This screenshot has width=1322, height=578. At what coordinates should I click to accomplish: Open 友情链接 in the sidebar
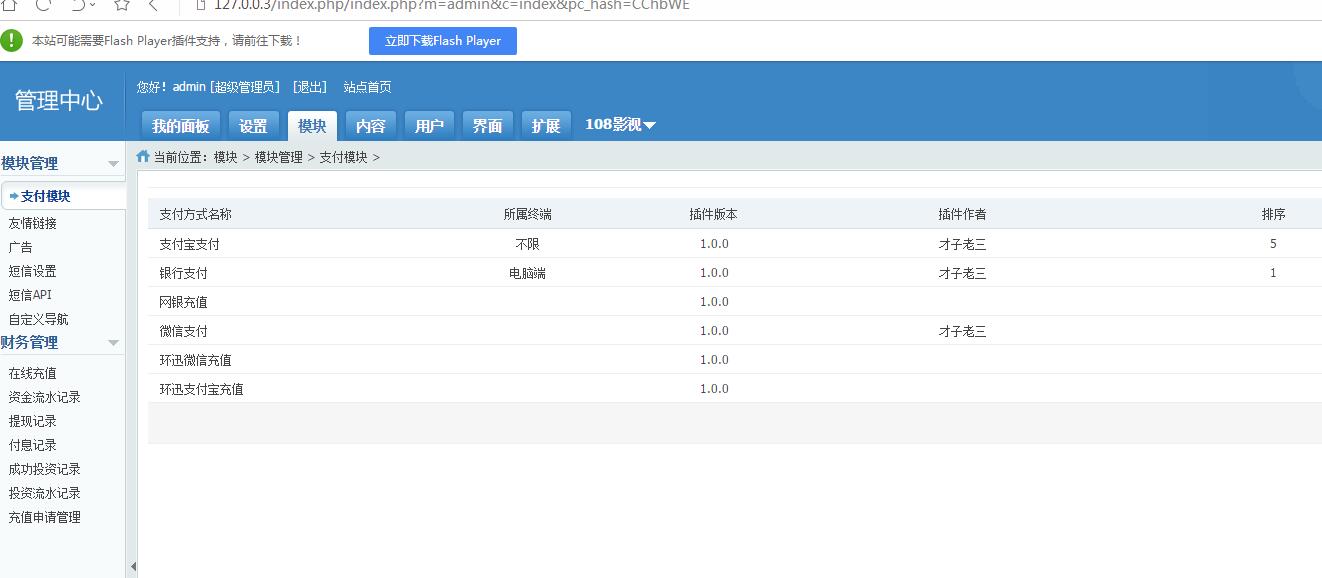tap(33, 223)
